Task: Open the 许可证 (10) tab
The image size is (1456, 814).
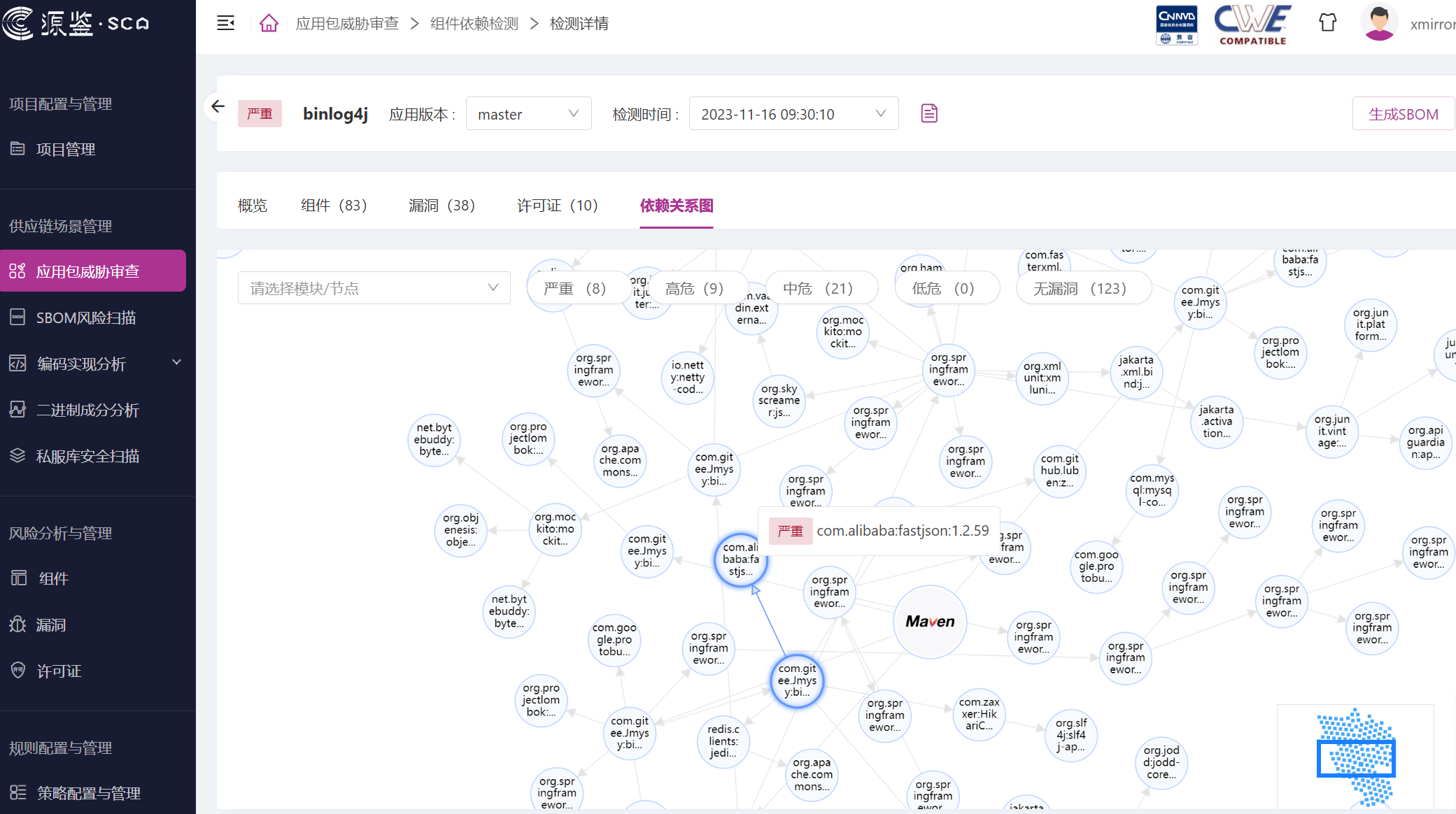Action: coord(558,205)
